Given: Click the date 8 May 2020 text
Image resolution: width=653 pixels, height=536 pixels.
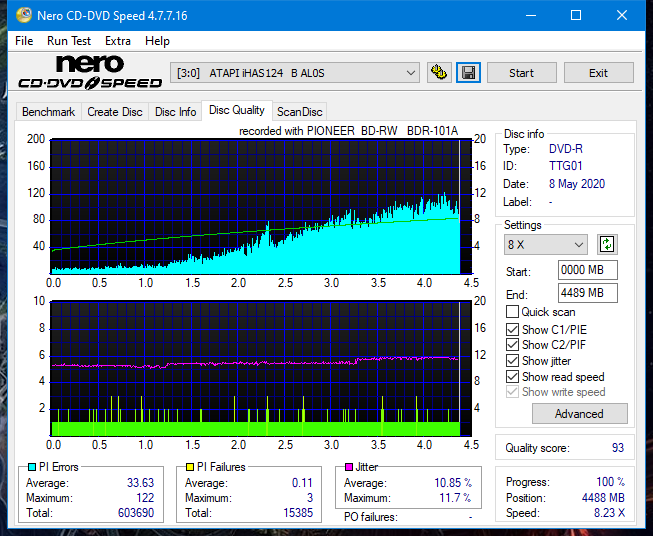Looking at the screenshot, I should 577,184.
